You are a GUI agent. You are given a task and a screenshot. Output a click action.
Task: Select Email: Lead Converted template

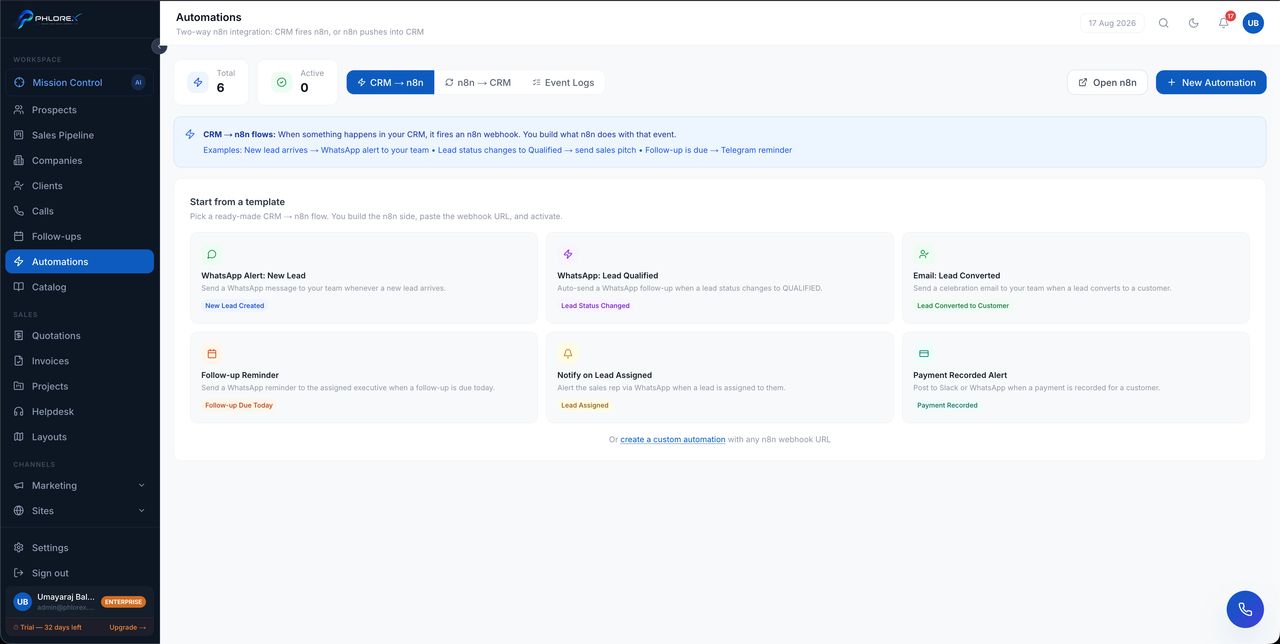pos(1076,278)
